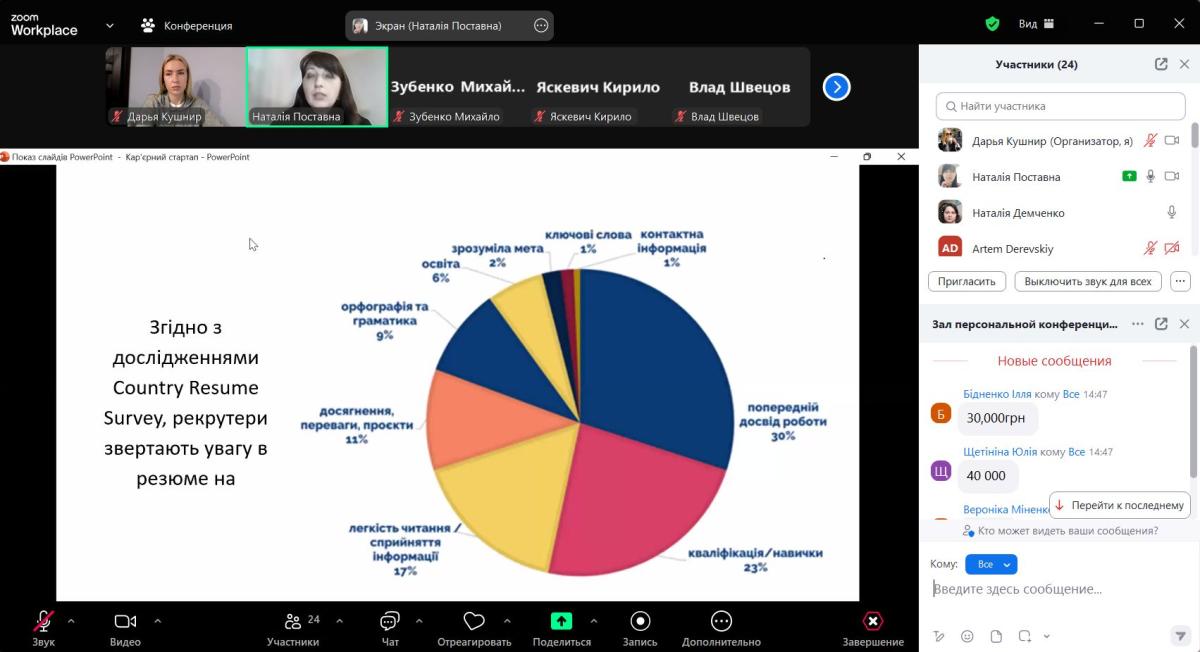1200x652 pixels.
Task: Click sender name Щетініна Юлія
Action: (1000, 452)
